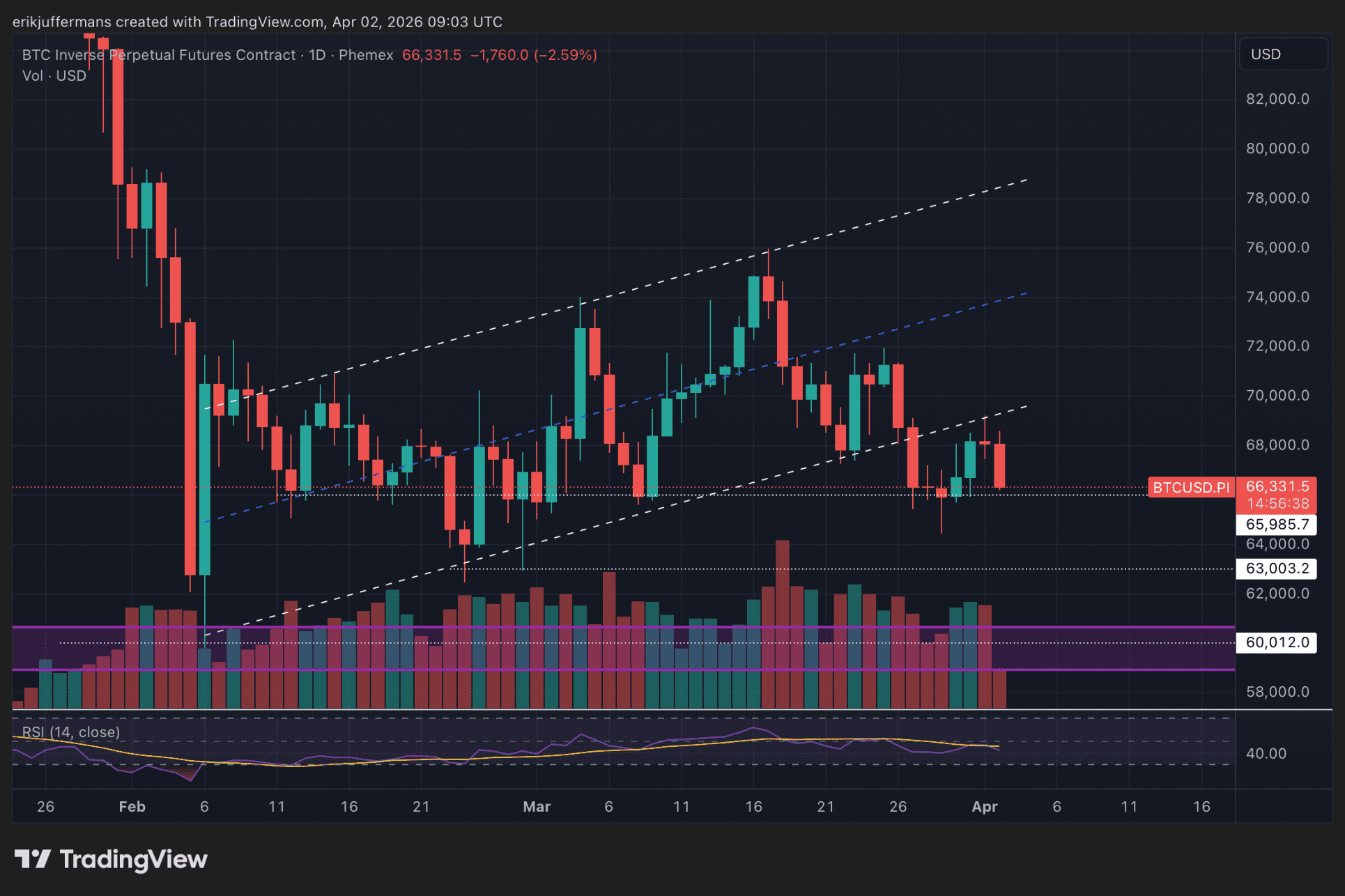The height and width of the screenshot is (896, 1345).
Task: Click the 82,000.0 price axis label
Action: pyautogui.click(x=1277, y=99)
